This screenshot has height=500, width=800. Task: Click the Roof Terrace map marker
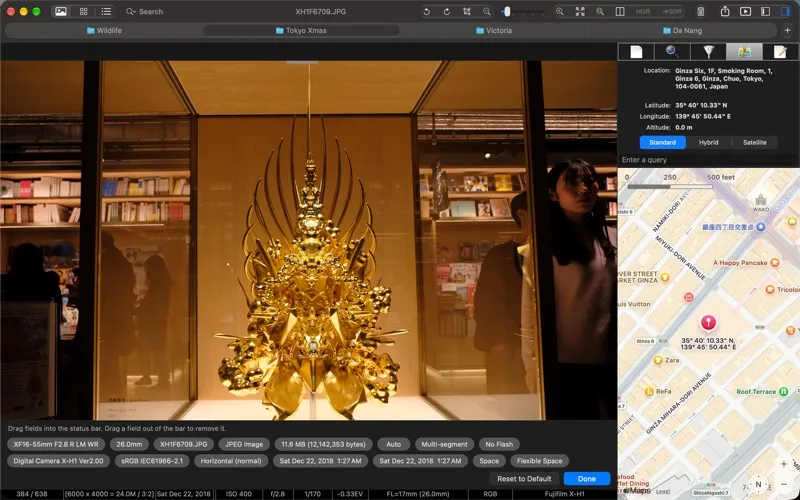pos(784,391)
